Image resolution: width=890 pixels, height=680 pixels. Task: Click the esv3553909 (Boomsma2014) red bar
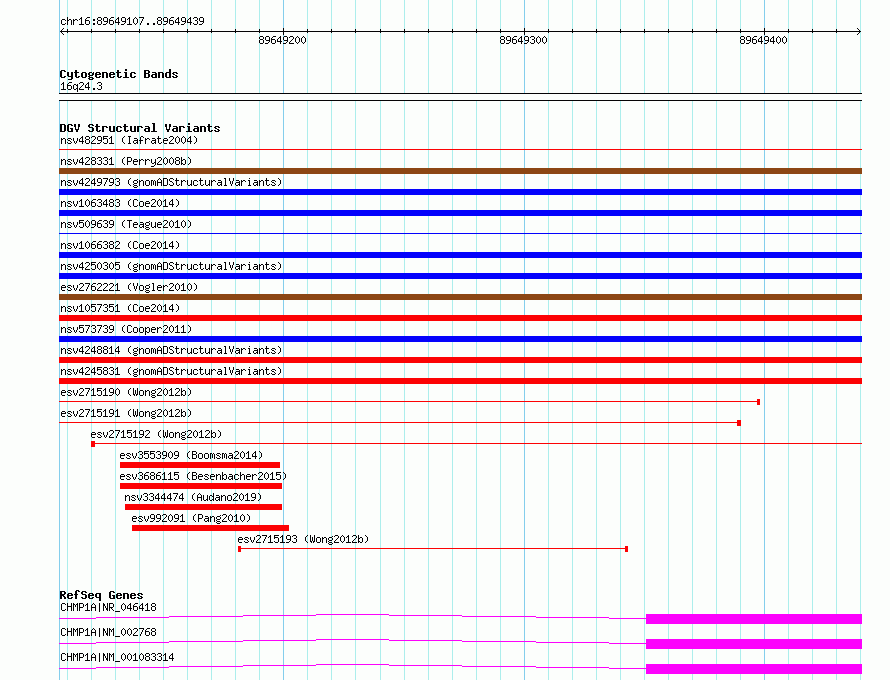(x=200, y=465)
